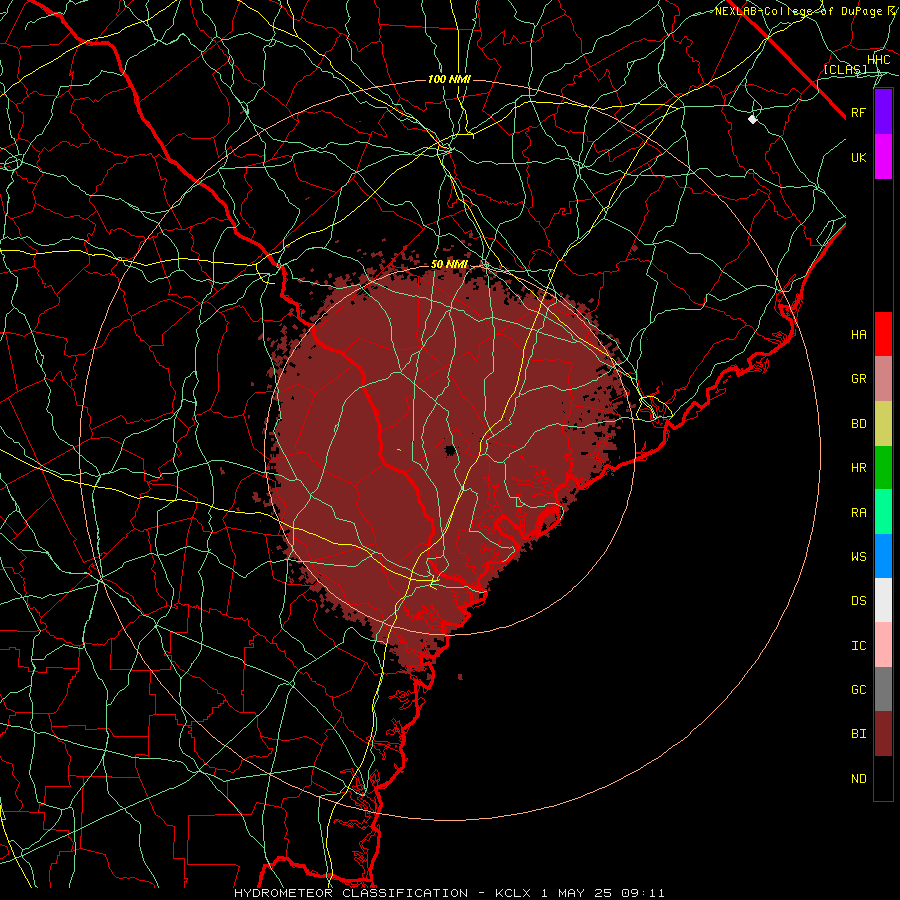Click the HA red legend swatch
Image resolution: width=900 pixels, height=900 pixels.
tap(883, 334)
